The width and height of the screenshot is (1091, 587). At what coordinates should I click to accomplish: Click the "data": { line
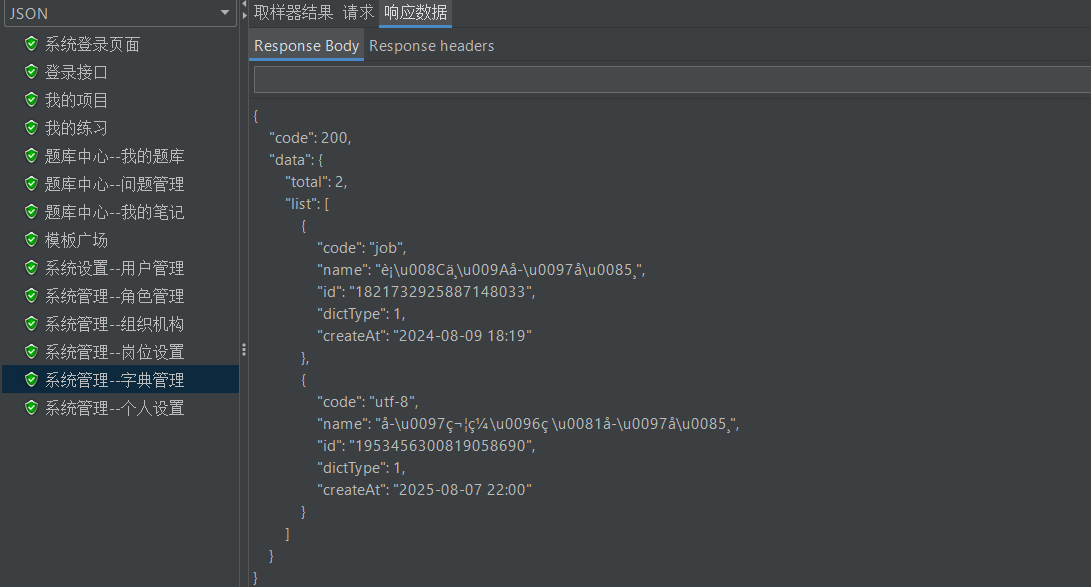[x=296, y=160]
